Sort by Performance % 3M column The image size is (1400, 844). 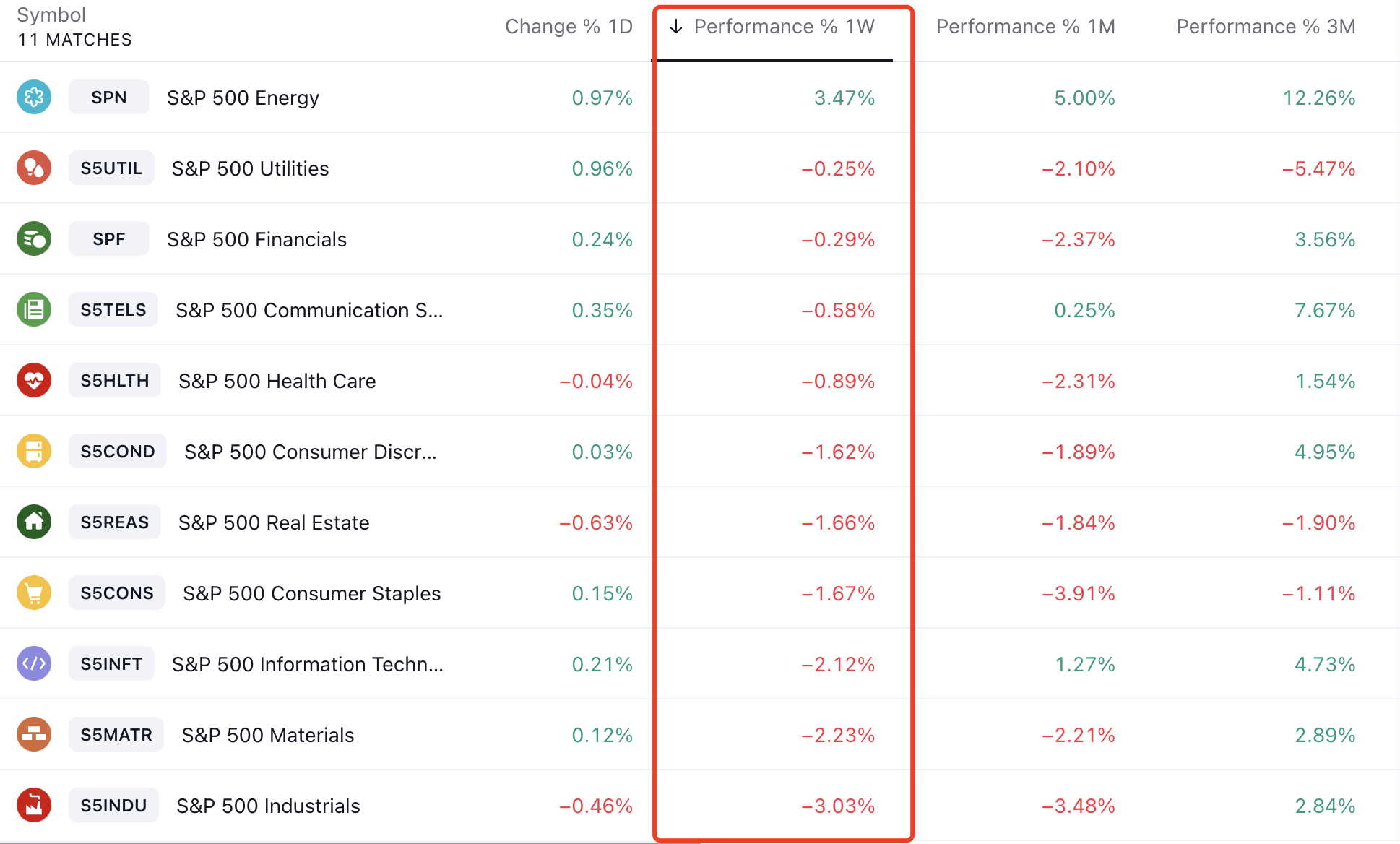(1266, 27)
